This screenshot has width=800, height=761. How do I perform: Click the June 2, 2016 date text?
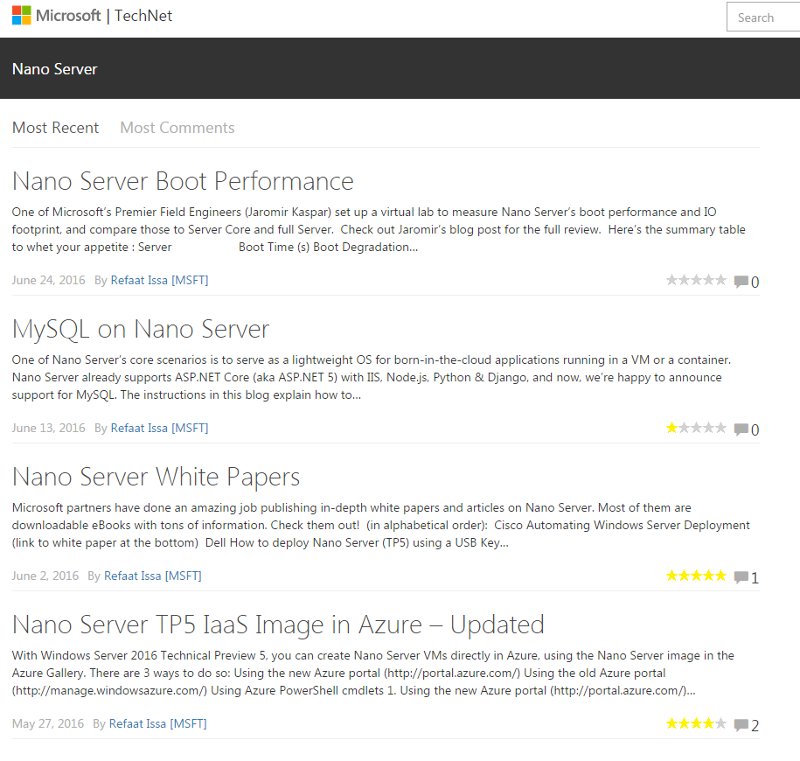(x=45, y=576)
